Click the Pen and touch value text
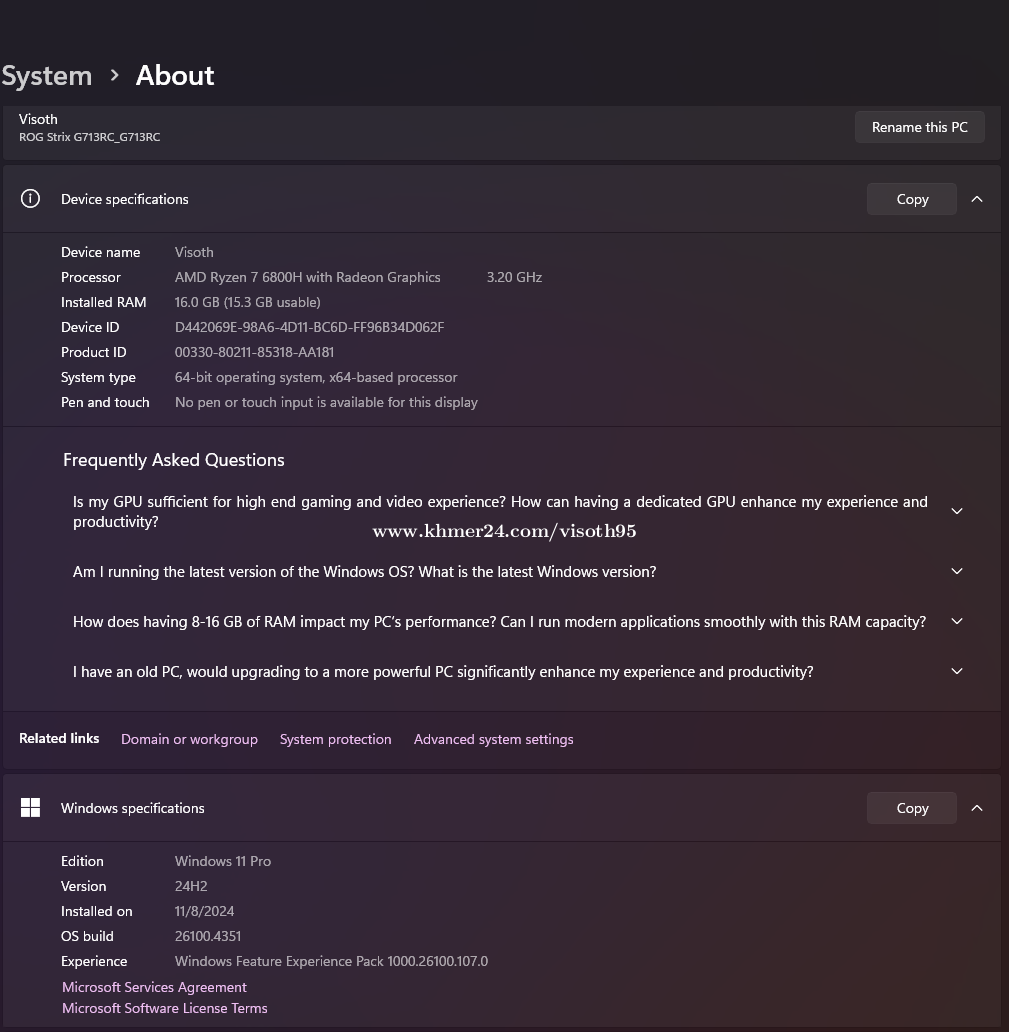 coord(326,402)
